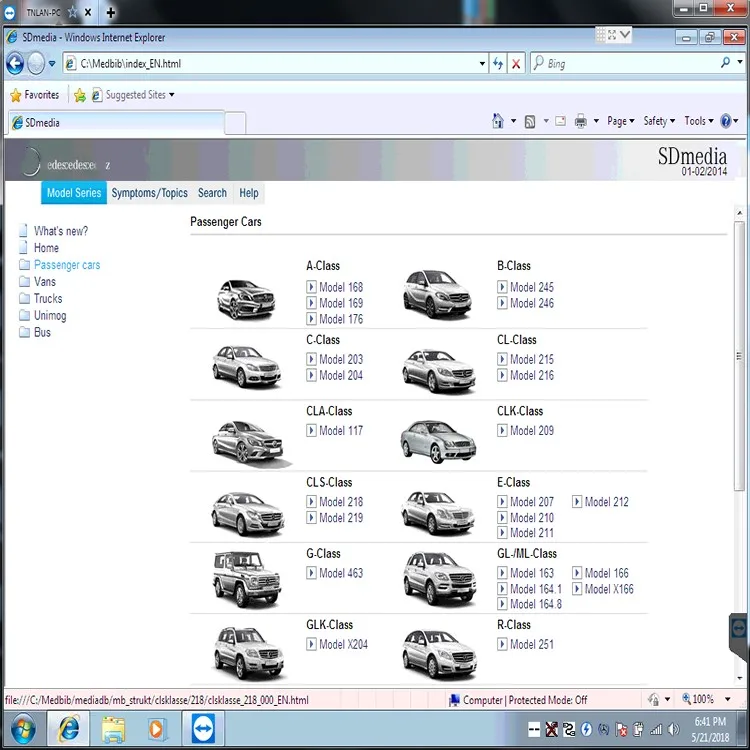Open the Model 164.8 link
The image size is (750, 750).
point(535,604)
